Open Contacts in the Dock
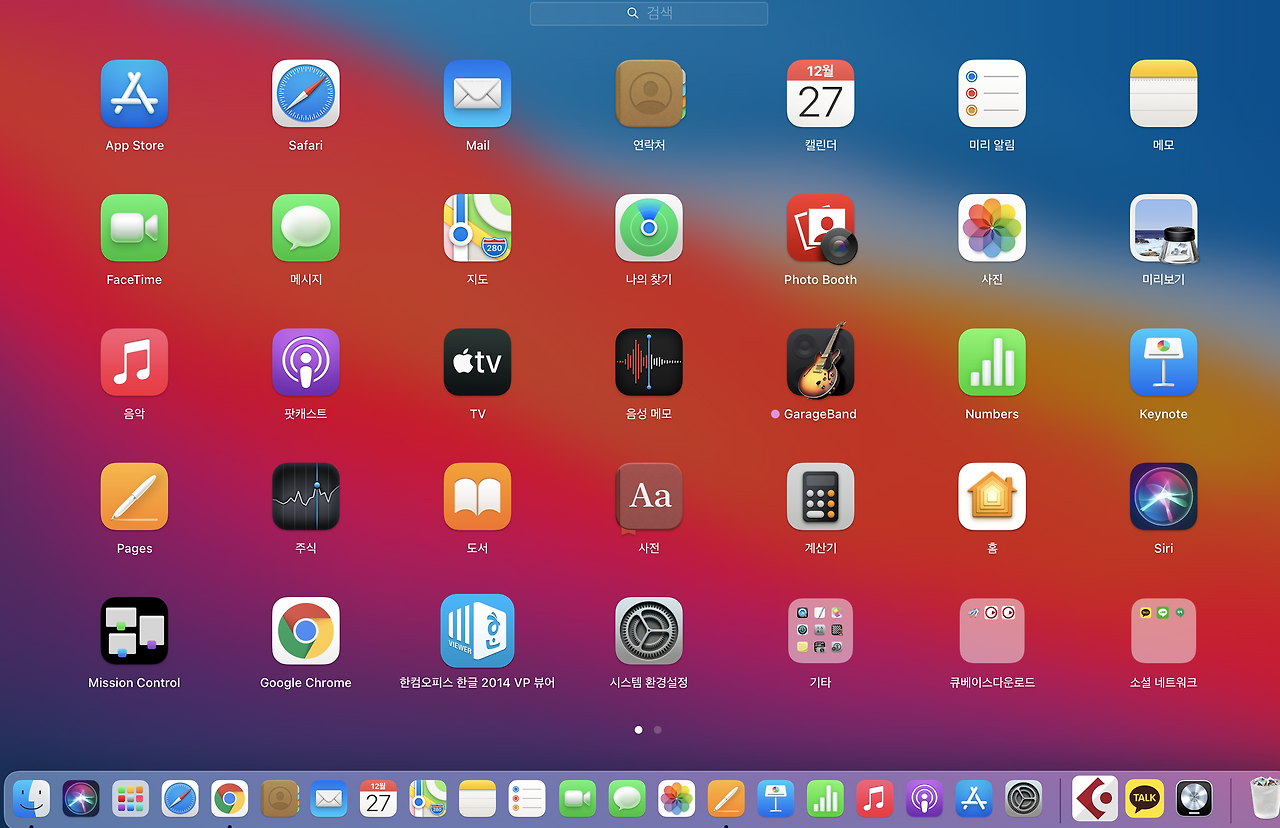 [279, 798]
